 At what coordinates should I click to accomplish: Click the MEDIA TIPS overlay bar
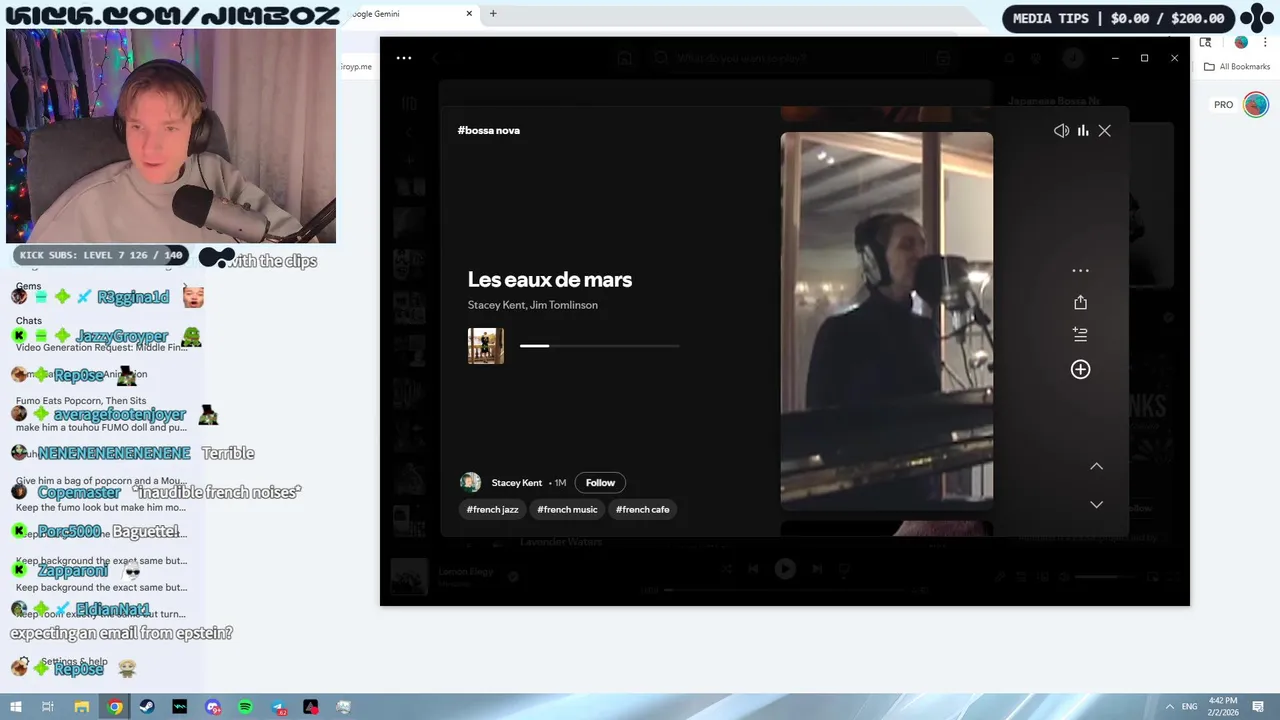(x=1119, y=18)
